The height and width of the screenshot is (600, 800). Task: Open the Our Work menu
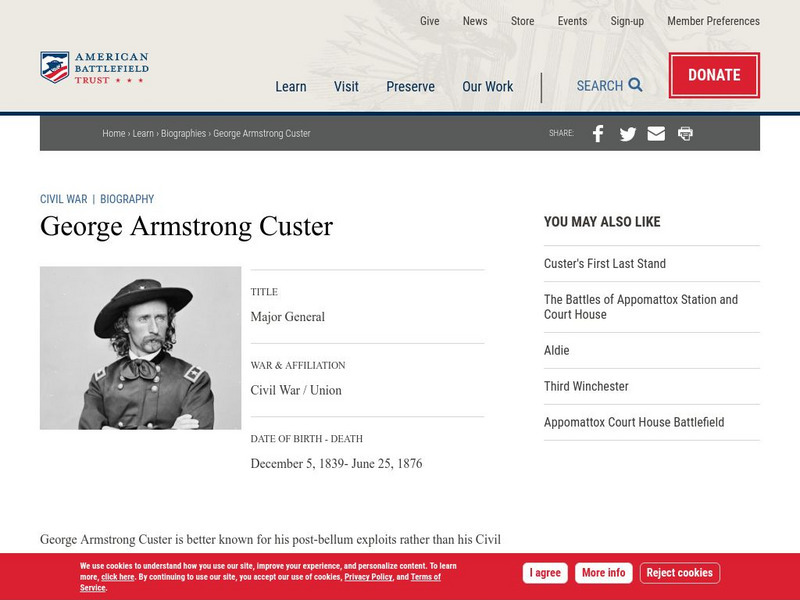488,87
